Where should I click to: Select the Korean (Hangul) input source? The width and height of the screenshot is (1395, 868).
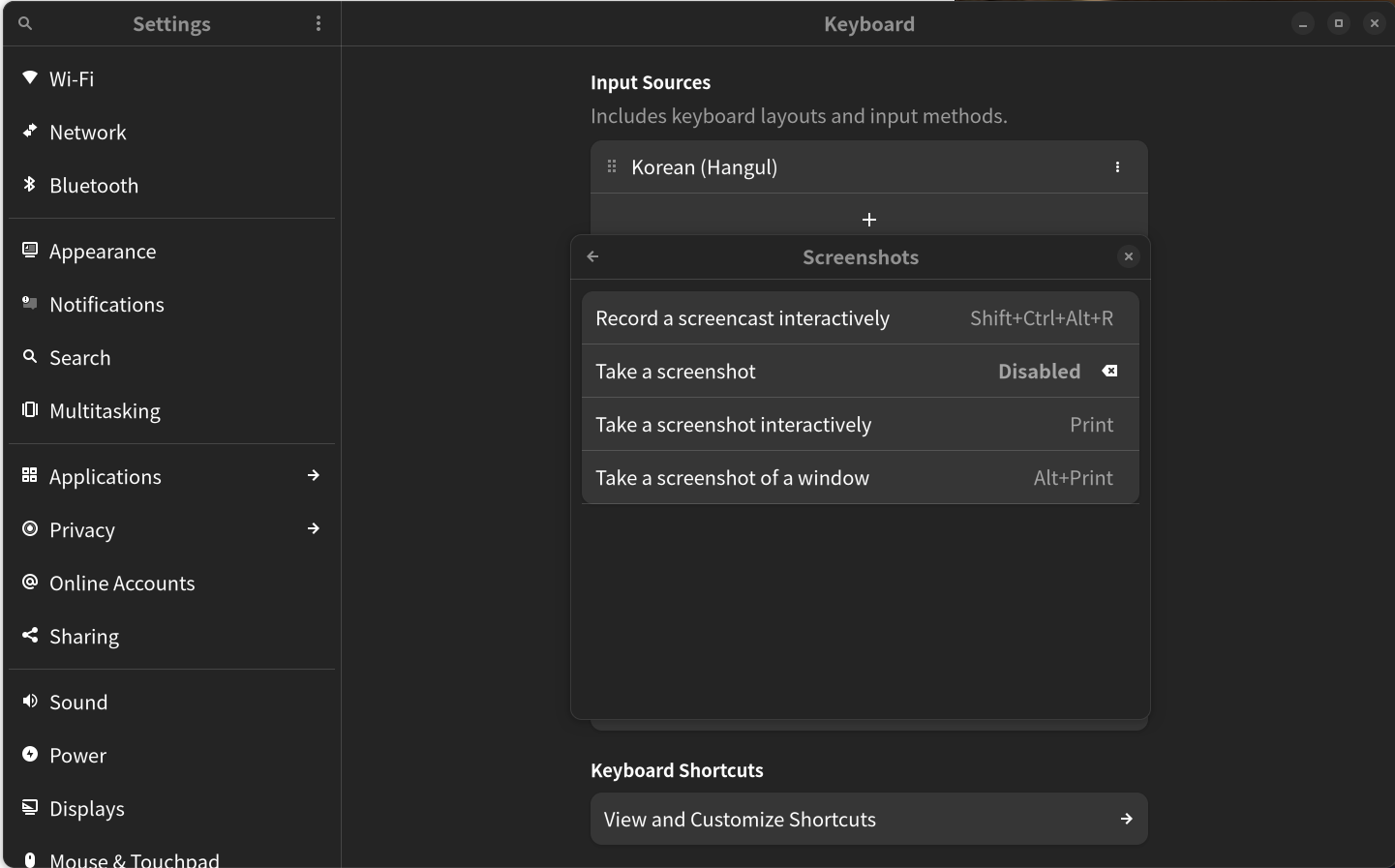(x=869, y=166)
